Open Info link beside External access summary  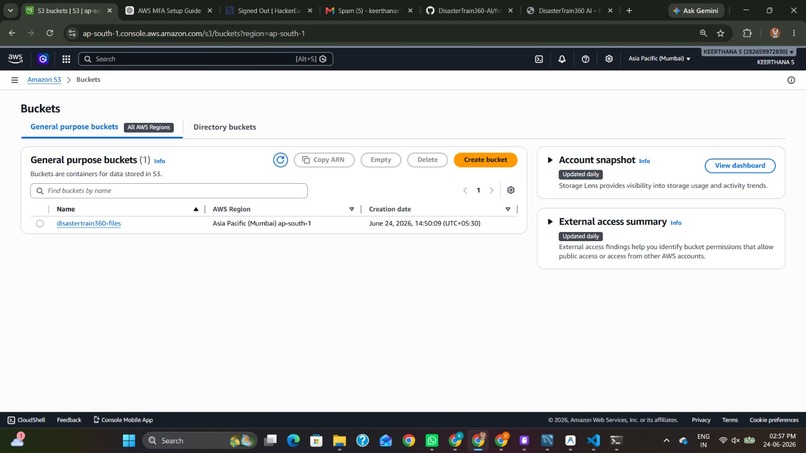click(x=676, y=223)
